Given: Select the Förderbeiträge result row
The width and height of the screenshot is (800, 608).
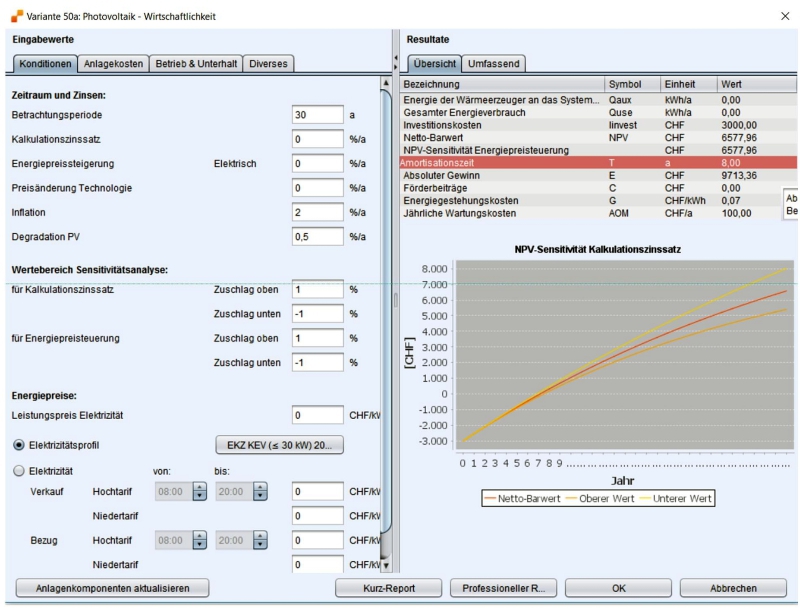Looking at the screenshot, I should (x=598, y=188).
